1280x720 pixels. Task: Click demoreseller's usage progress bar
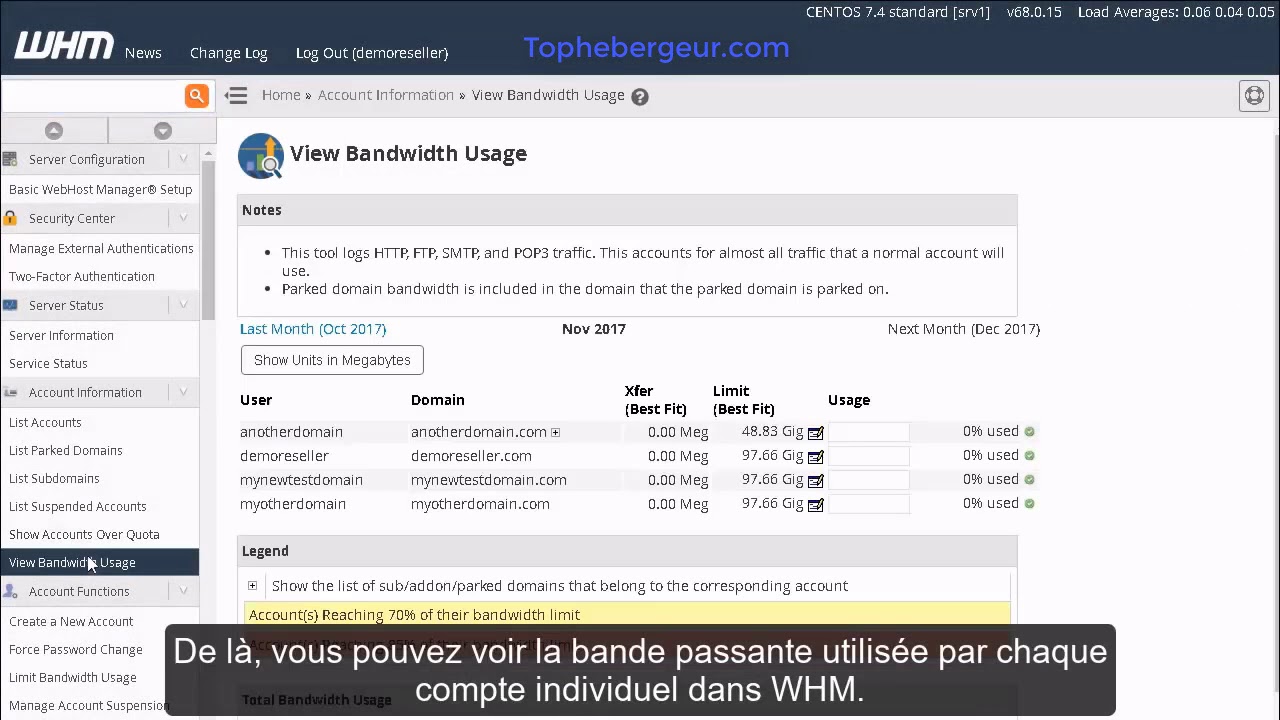click(868, 456)
